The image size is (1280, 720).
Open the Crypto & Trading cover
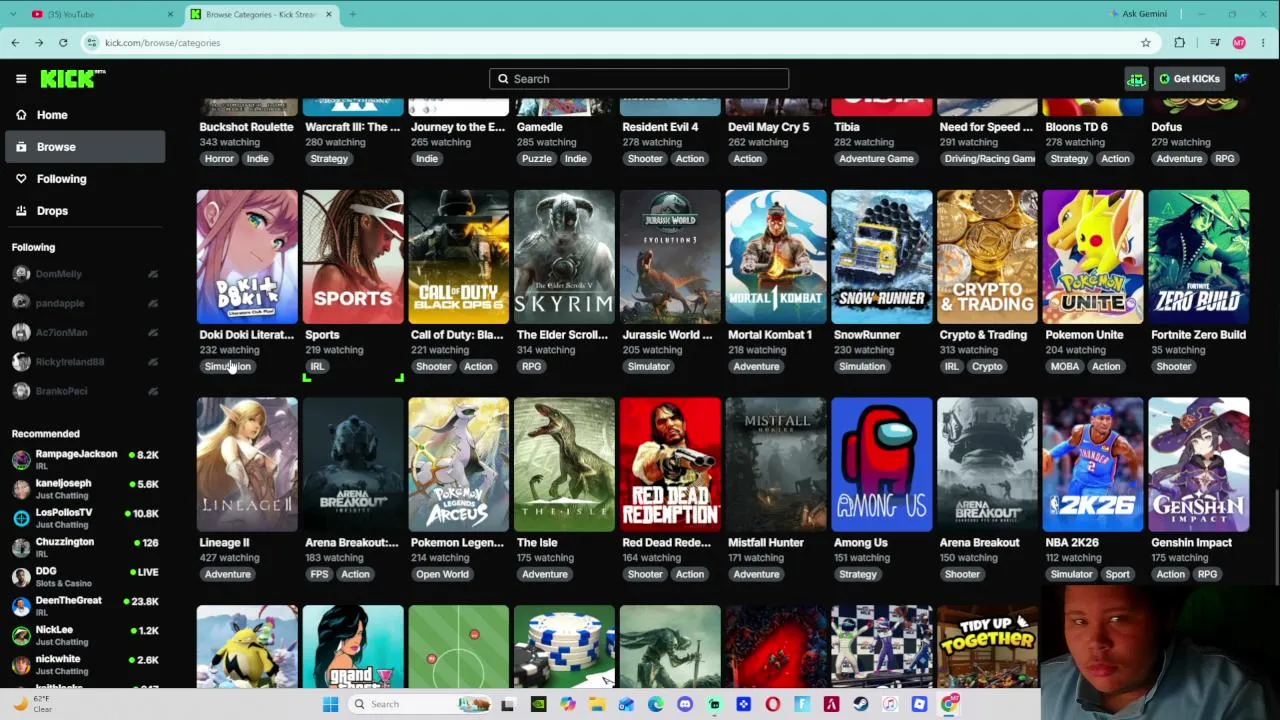click(987, 257)
